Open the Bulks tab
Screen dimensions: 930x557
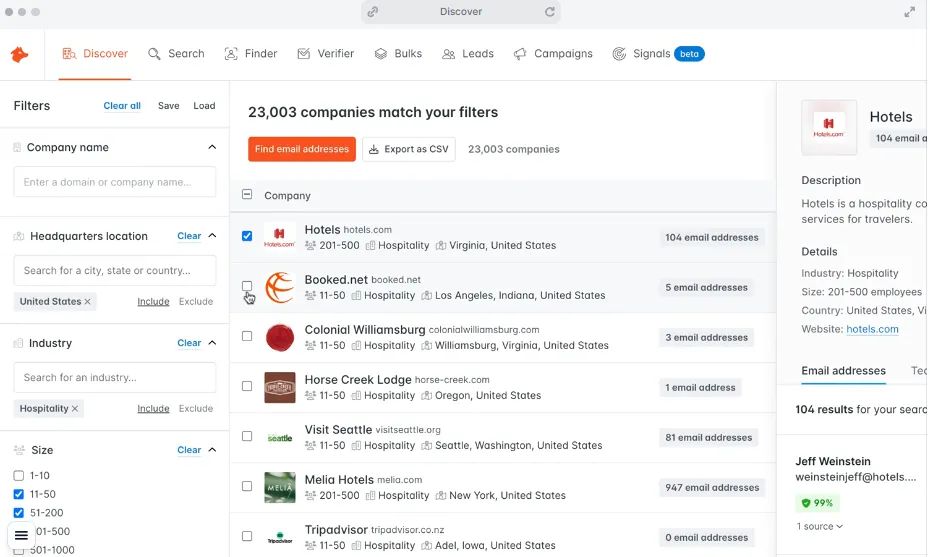point(398,54)
